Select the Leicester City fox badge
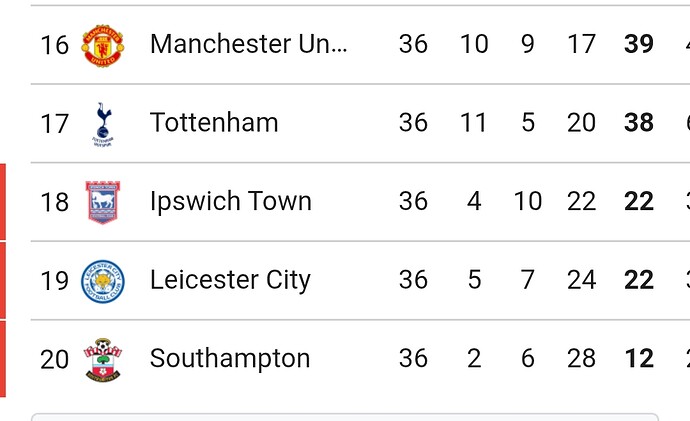 click(103, 281)
